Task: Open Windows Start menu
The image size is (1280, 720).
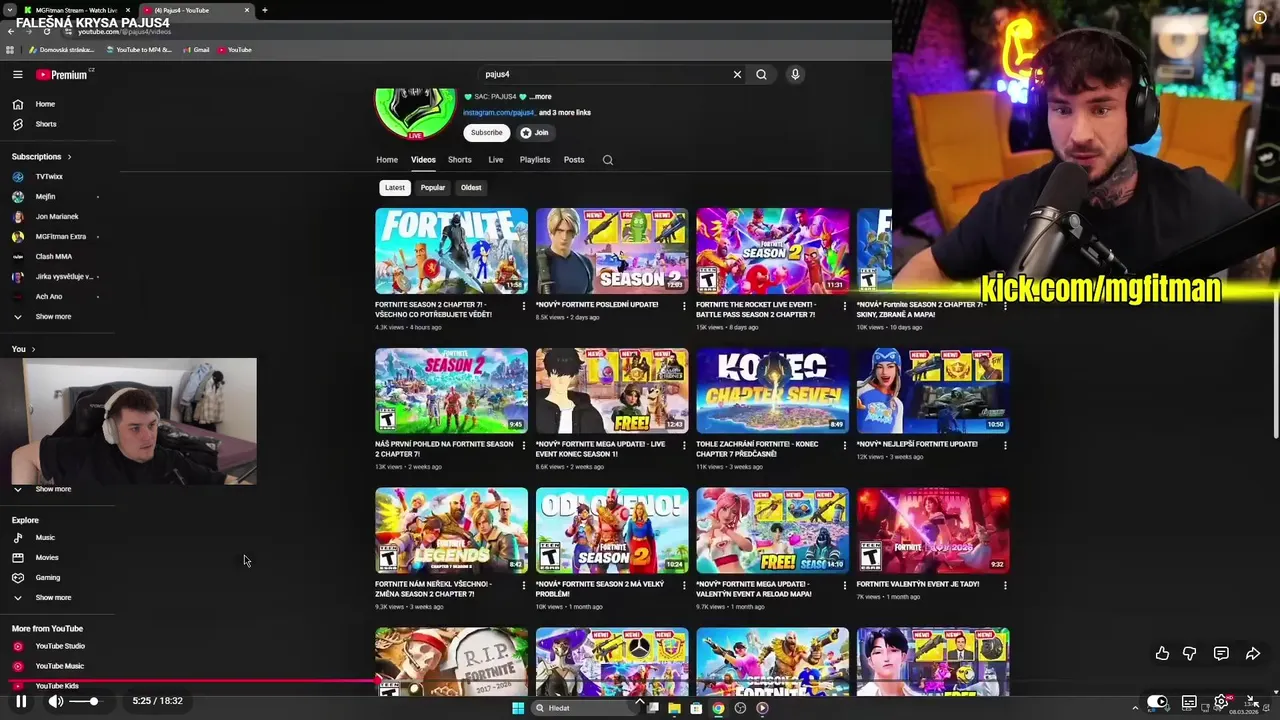Action: 518,708
